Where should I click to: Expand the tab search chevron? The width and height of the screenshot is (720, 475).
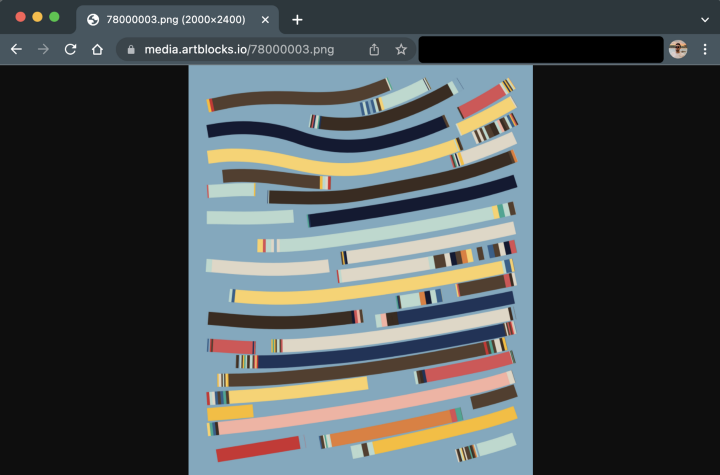click(704, 19)
